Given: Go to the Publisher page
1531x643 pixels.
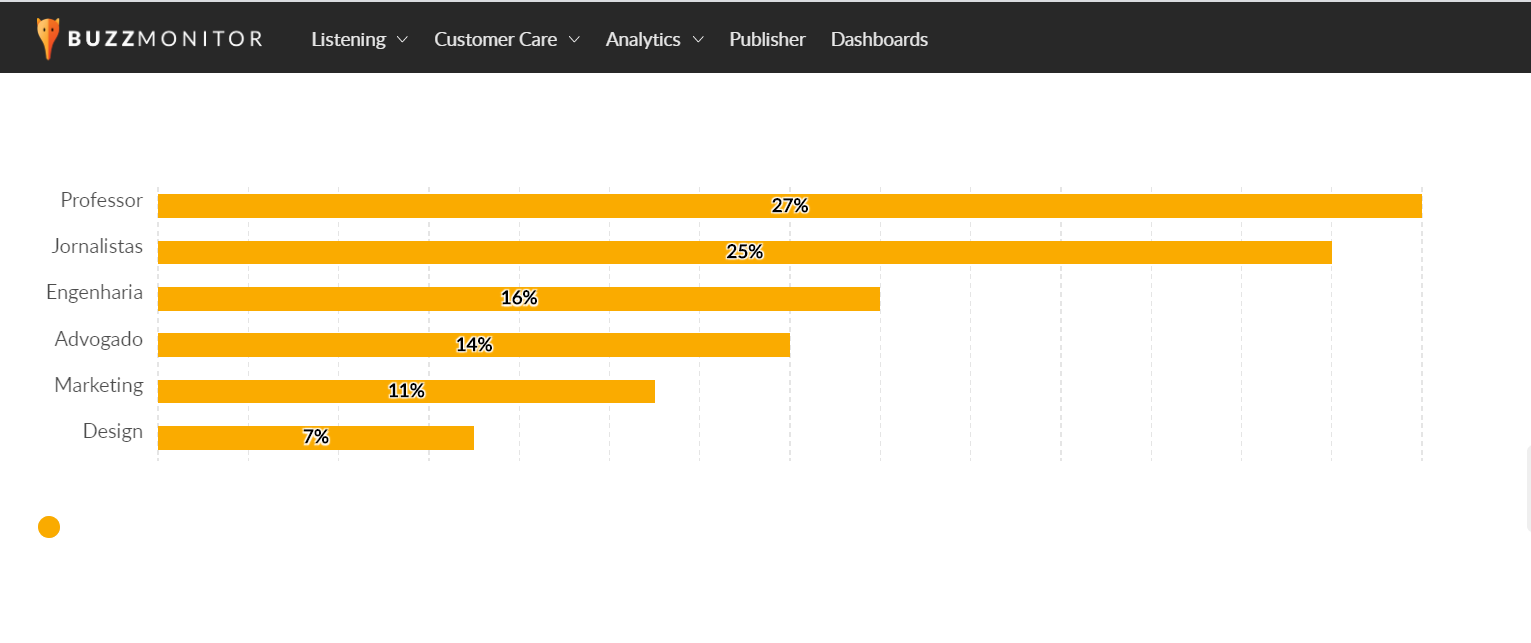Looking at the screenshot, I should pyautogui.click(x=767, y=39).
